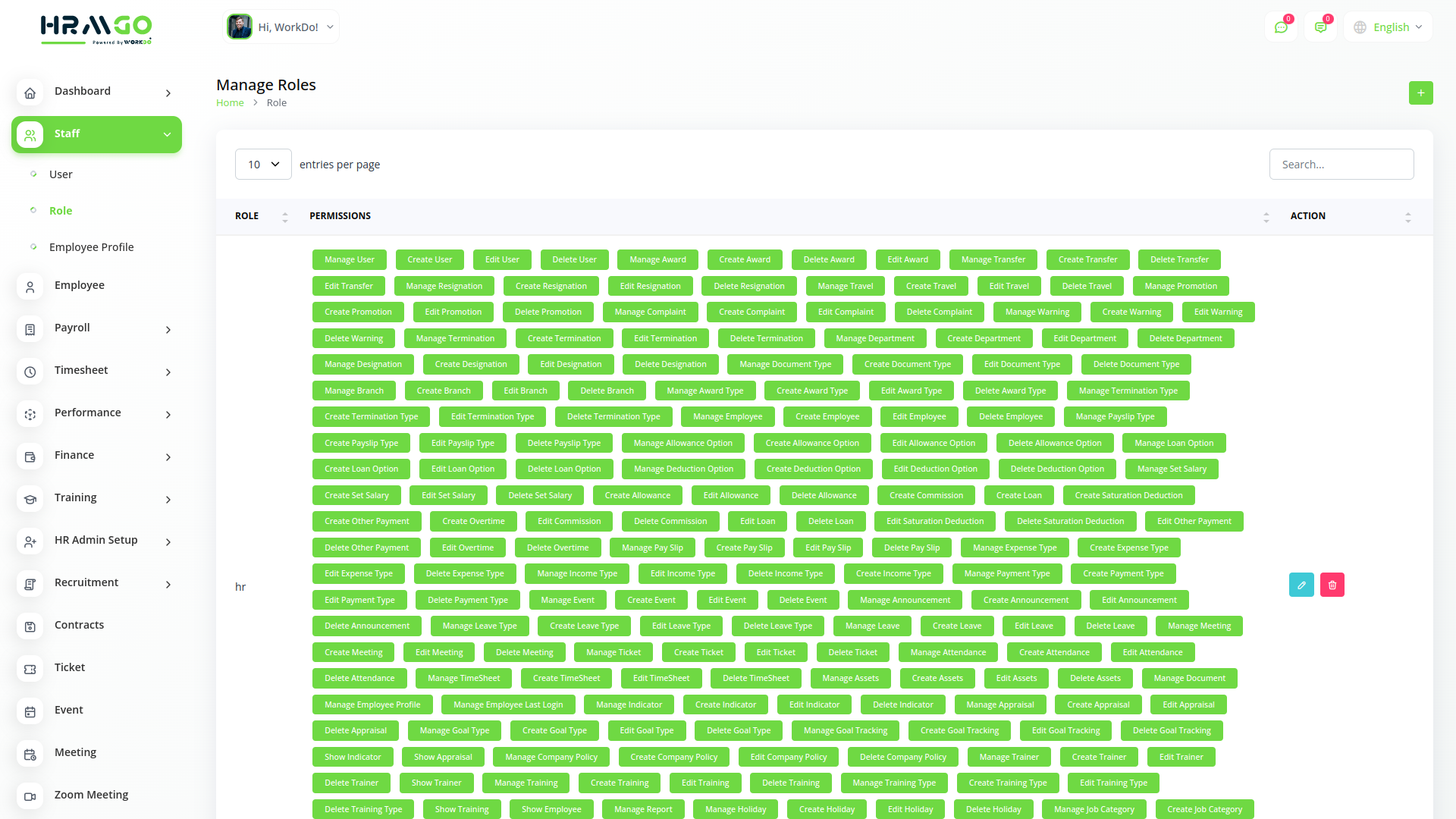Click the pencil edit icon for hr role
The height and width of the screenshot is (819, 1456).
click(x=1301, y=585)
